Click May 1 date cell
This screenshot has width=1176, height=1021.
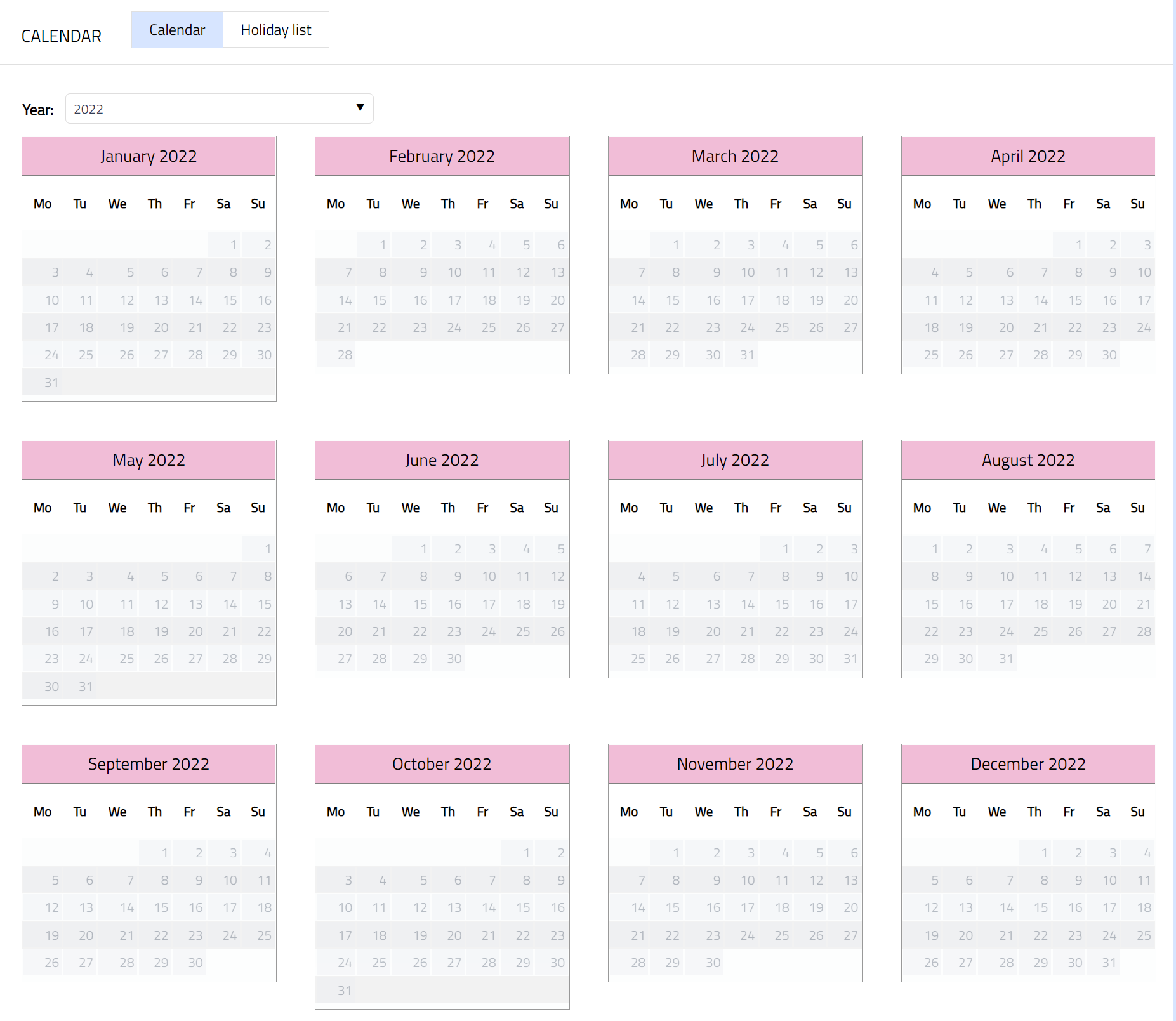(x=267, y=549)
